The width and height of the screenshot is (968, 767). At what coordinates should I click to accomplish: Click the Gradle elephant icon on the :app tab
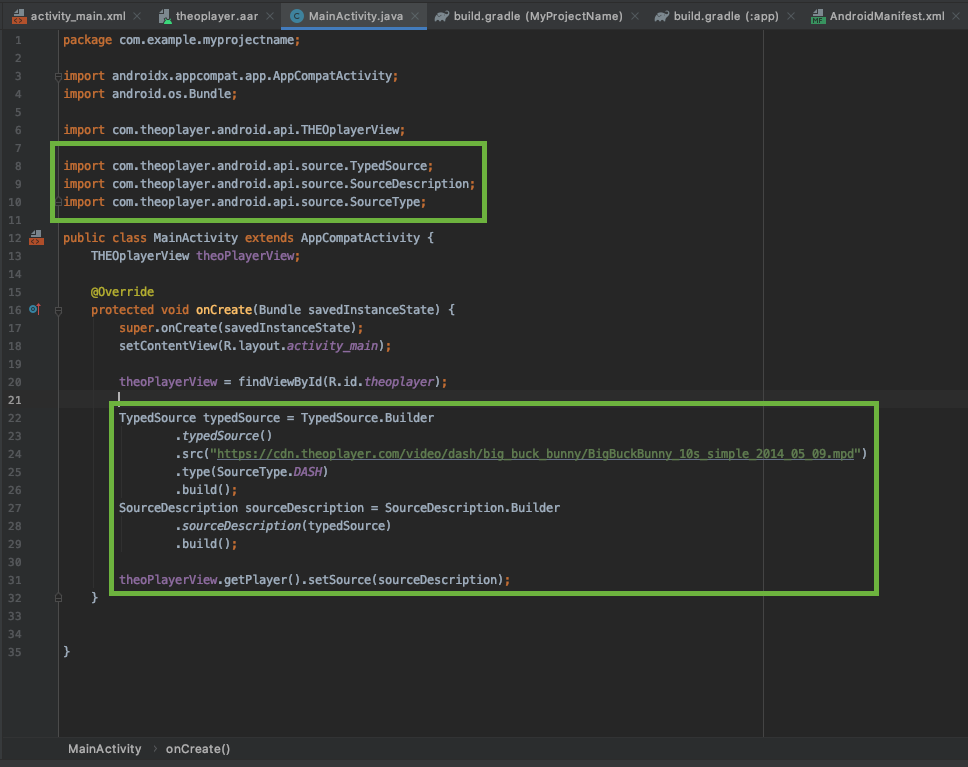661,16
